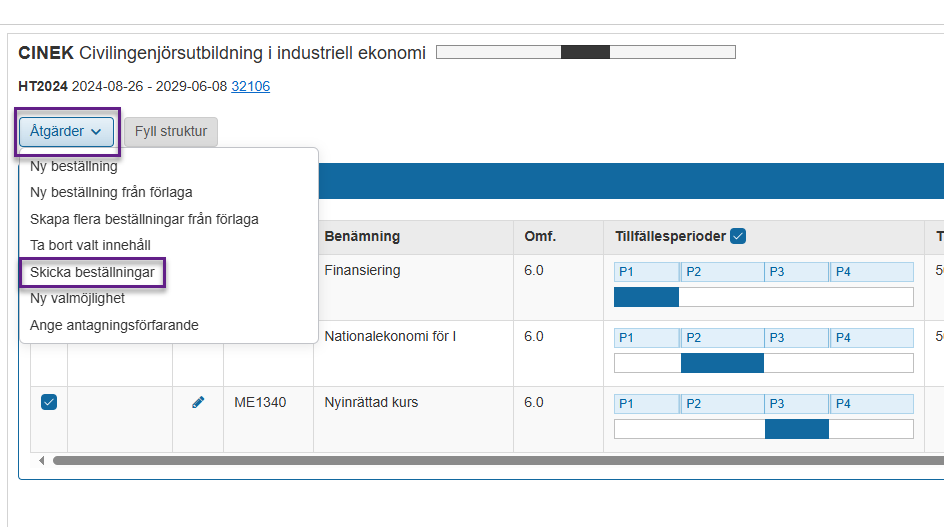This screenshot has width=944, height=527.
Task: Open the 32106 link
Action: click(x=250, y=86)
